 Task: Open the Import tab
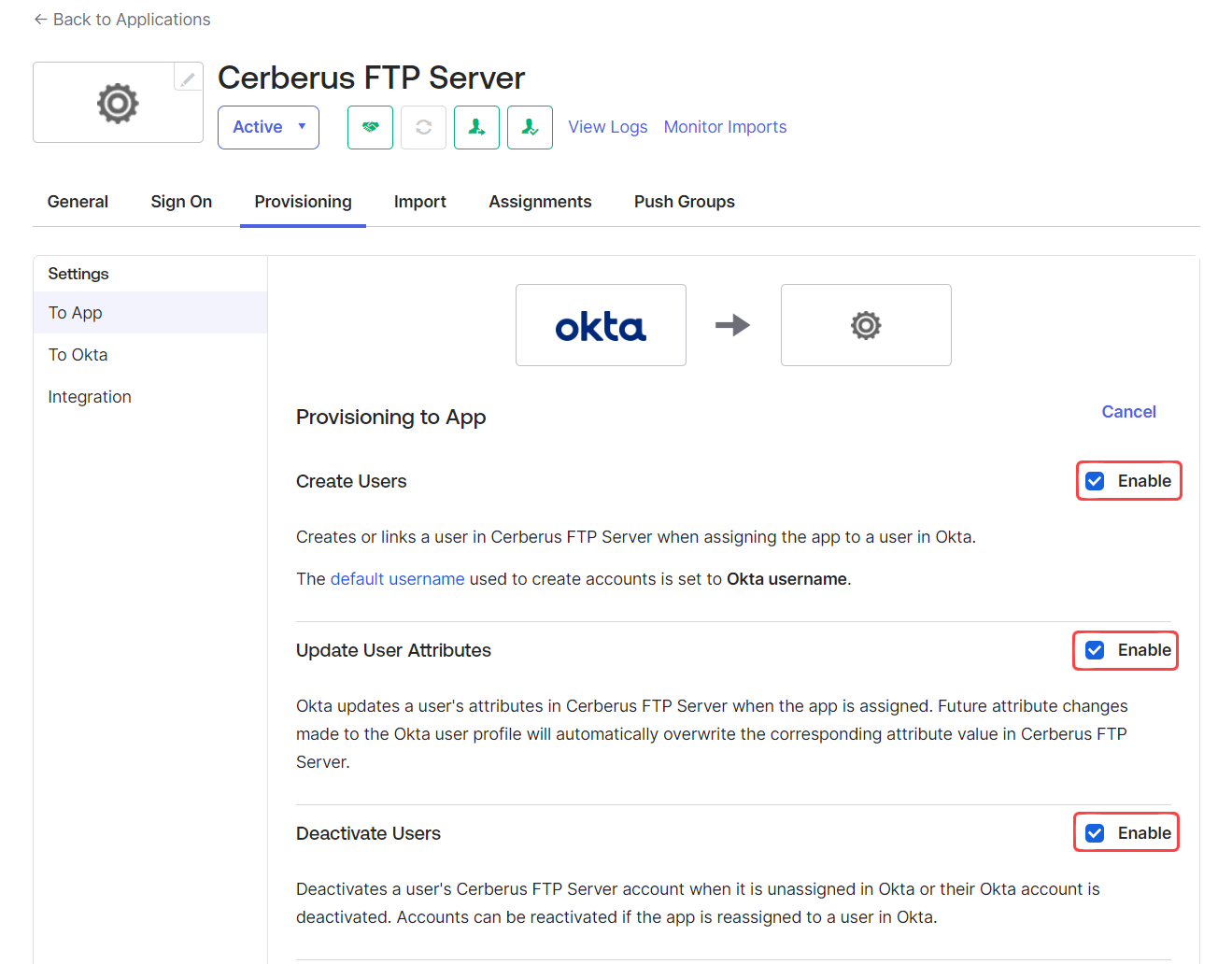(419, 202)
